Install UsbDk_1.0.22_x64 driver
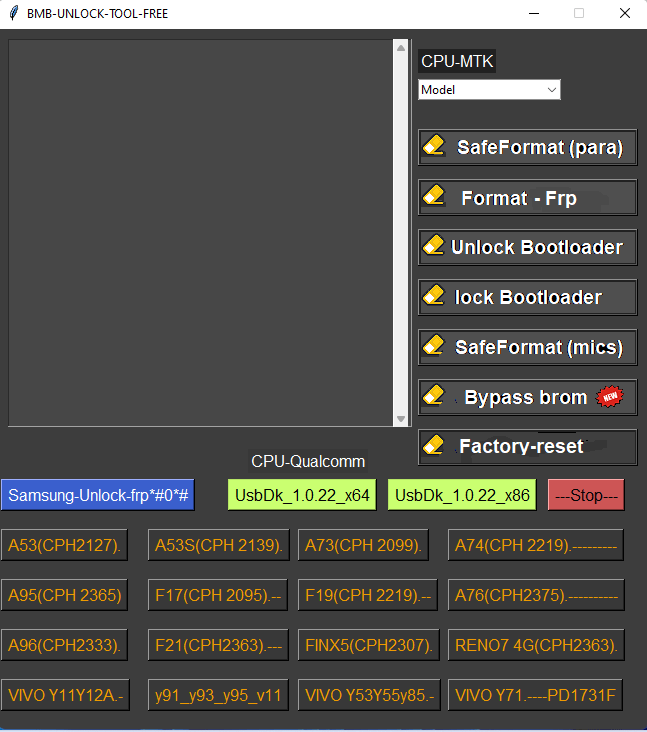The image size is (647, 732). (302, 495)
